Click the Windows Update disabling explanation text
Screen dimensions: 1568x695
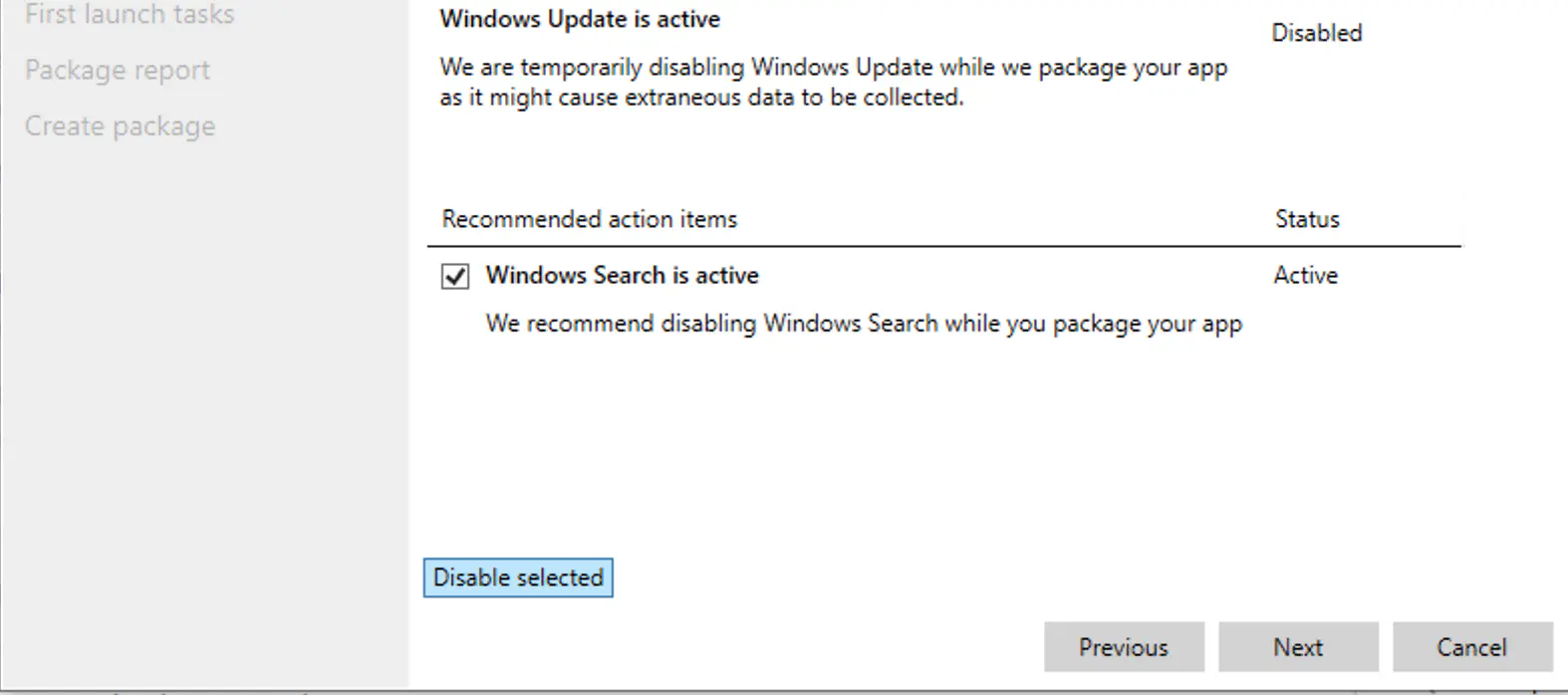(834, 82)
